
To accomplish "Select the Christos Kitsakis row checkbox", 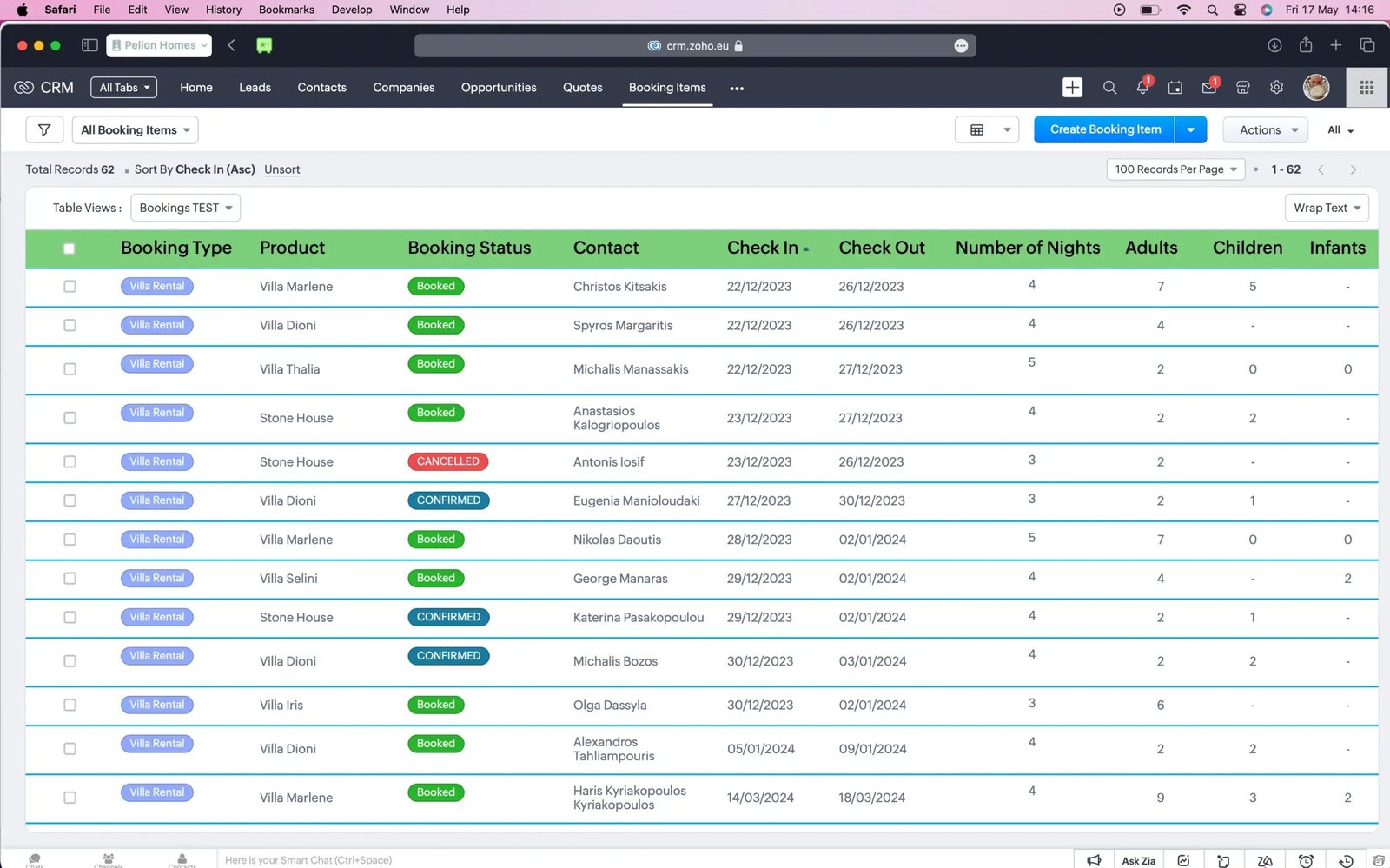I will click(x=69, y=287).
